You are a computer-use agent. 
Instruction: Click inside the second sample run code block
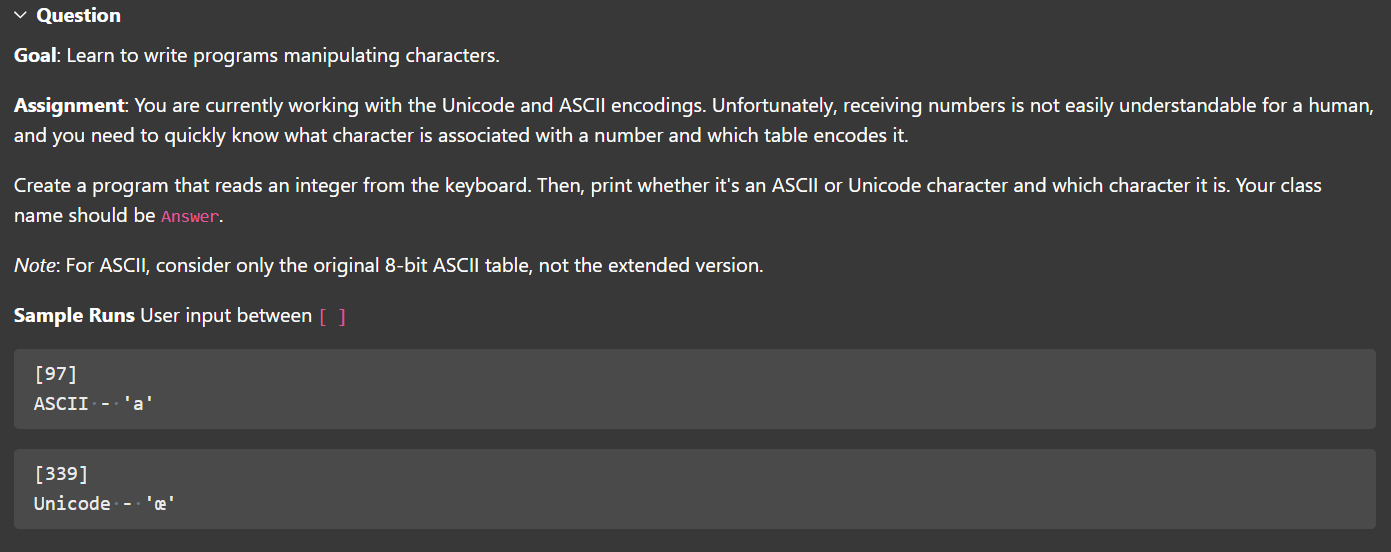tap(695, 489)
